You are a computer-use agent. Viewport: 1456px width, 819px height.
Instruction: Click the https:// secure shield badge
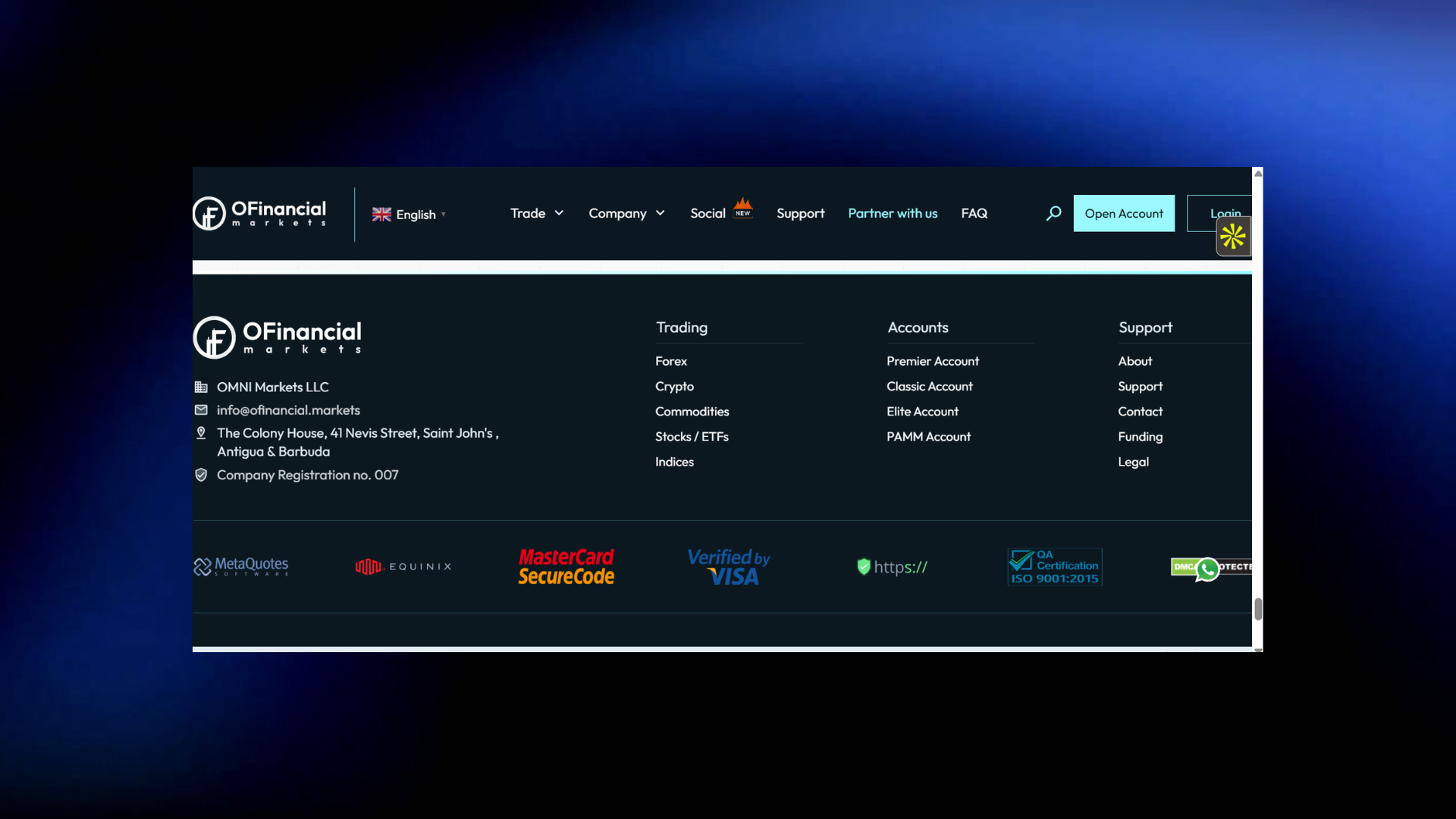[892, 566]
